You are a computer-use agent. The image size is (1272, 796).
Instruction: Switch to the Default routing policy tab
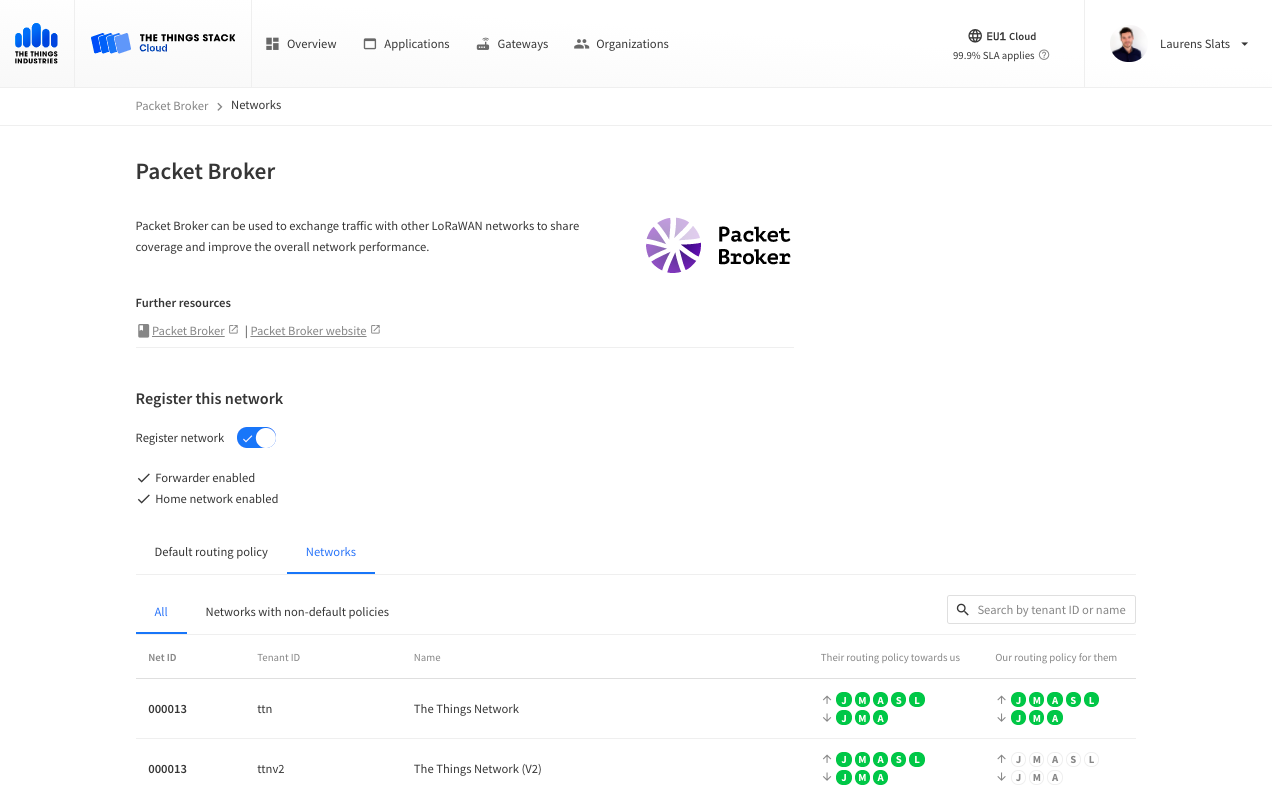[211, 551]
